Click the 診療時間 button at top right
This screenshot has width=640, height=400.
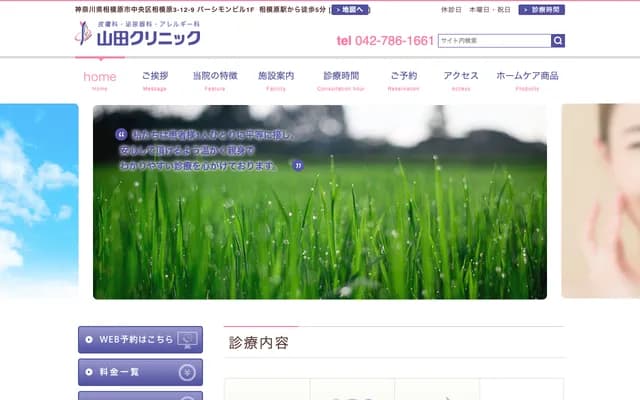541,9
